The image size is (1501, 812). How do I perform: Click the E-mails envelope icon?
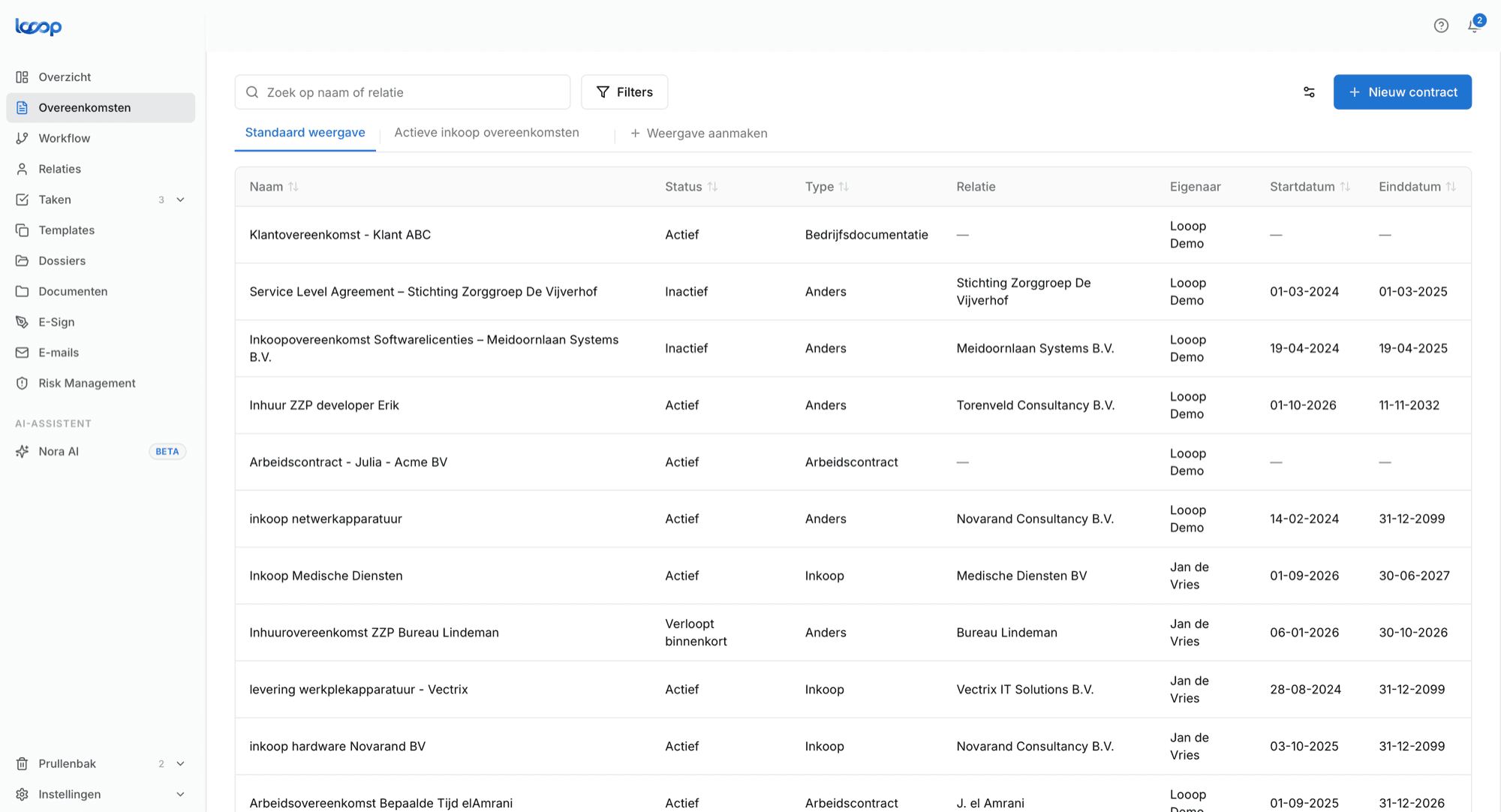[x=23, y=353]
